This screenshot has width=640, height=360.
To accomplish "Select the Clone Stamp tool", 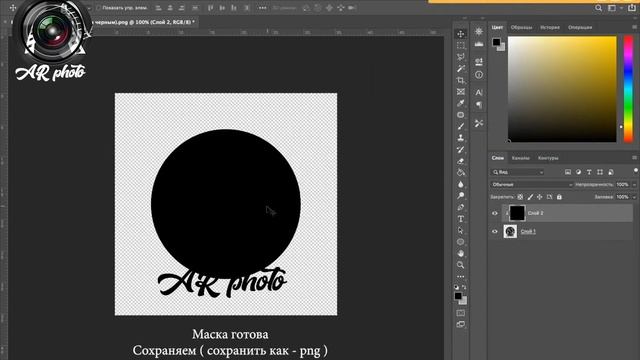I will 461,138.
